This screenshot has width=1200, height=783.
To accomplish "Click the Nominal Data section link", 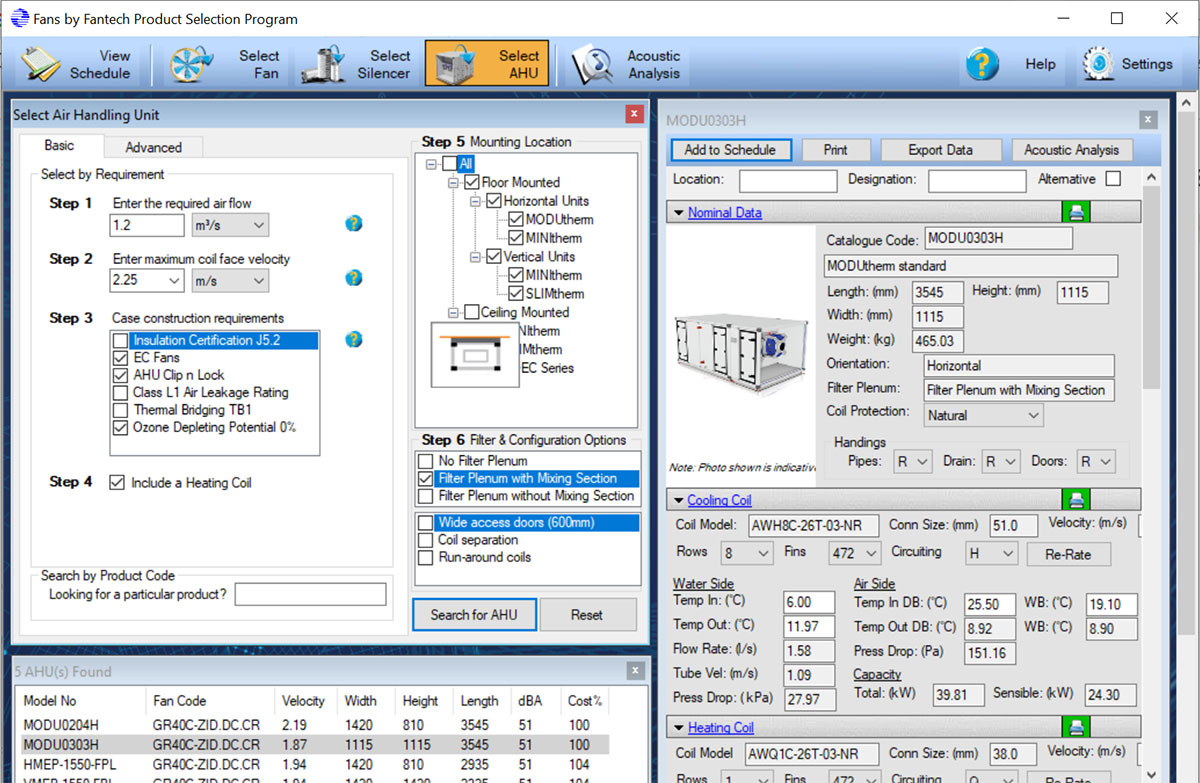I will click(724, 212).
